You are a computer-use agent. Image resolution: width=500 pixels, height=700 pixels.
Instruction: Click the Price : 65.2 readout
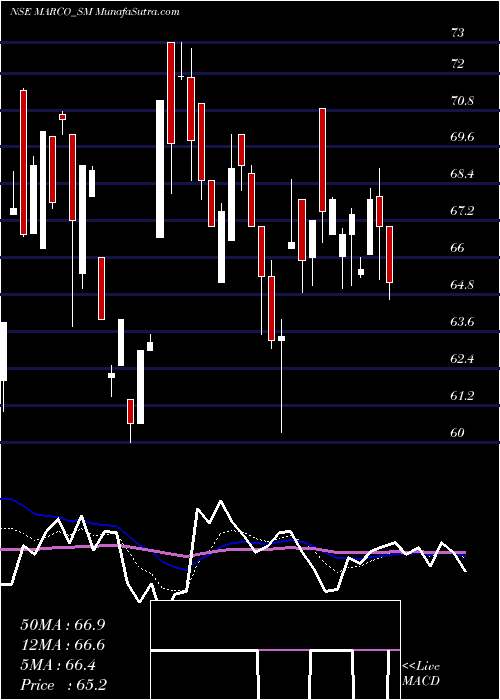click(x=64, y=685)
